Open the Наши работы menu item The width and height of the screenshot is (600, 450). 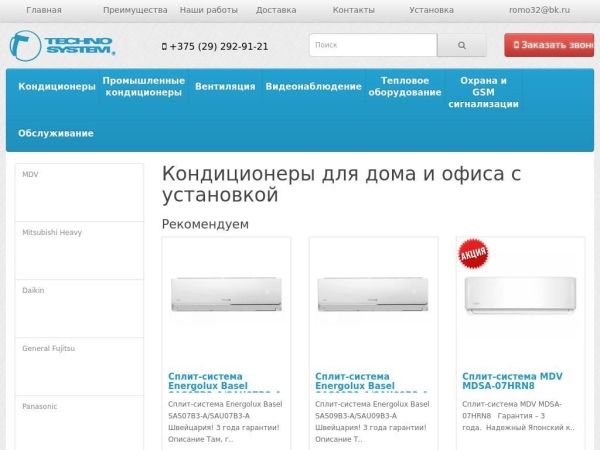pyautogui.click(x=209, y=10)
